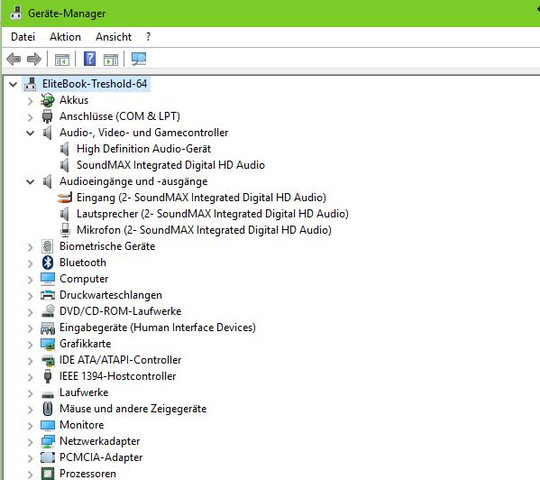
Task: Expand the Grafikkarte category
Action: [30, 344]
